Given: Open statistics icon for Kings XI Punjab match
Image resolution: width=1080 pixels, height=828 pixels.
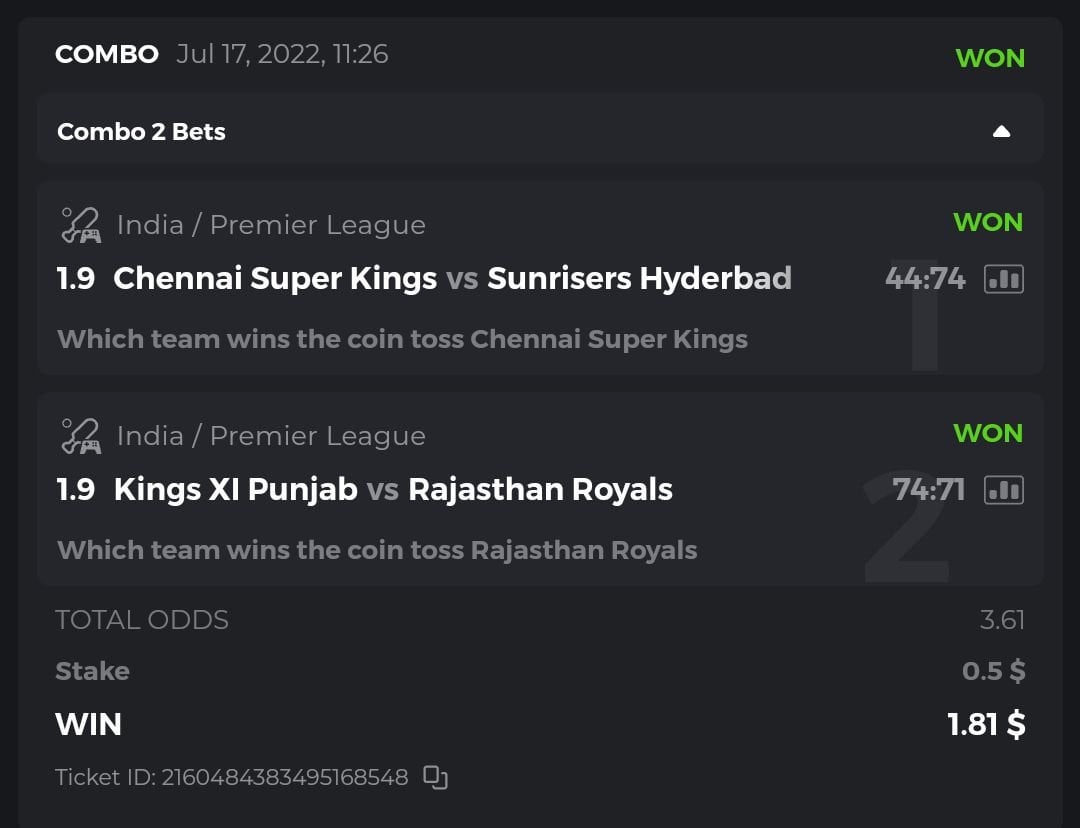Looking at the screenshot, I should click(1003, 490).
